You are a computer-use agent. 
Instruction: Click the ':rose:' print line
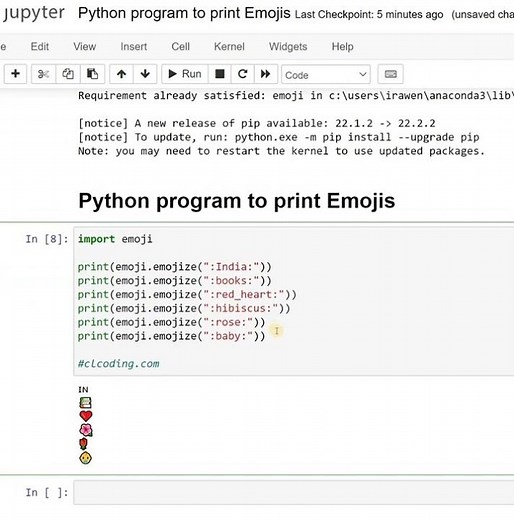tap(171, 322)
